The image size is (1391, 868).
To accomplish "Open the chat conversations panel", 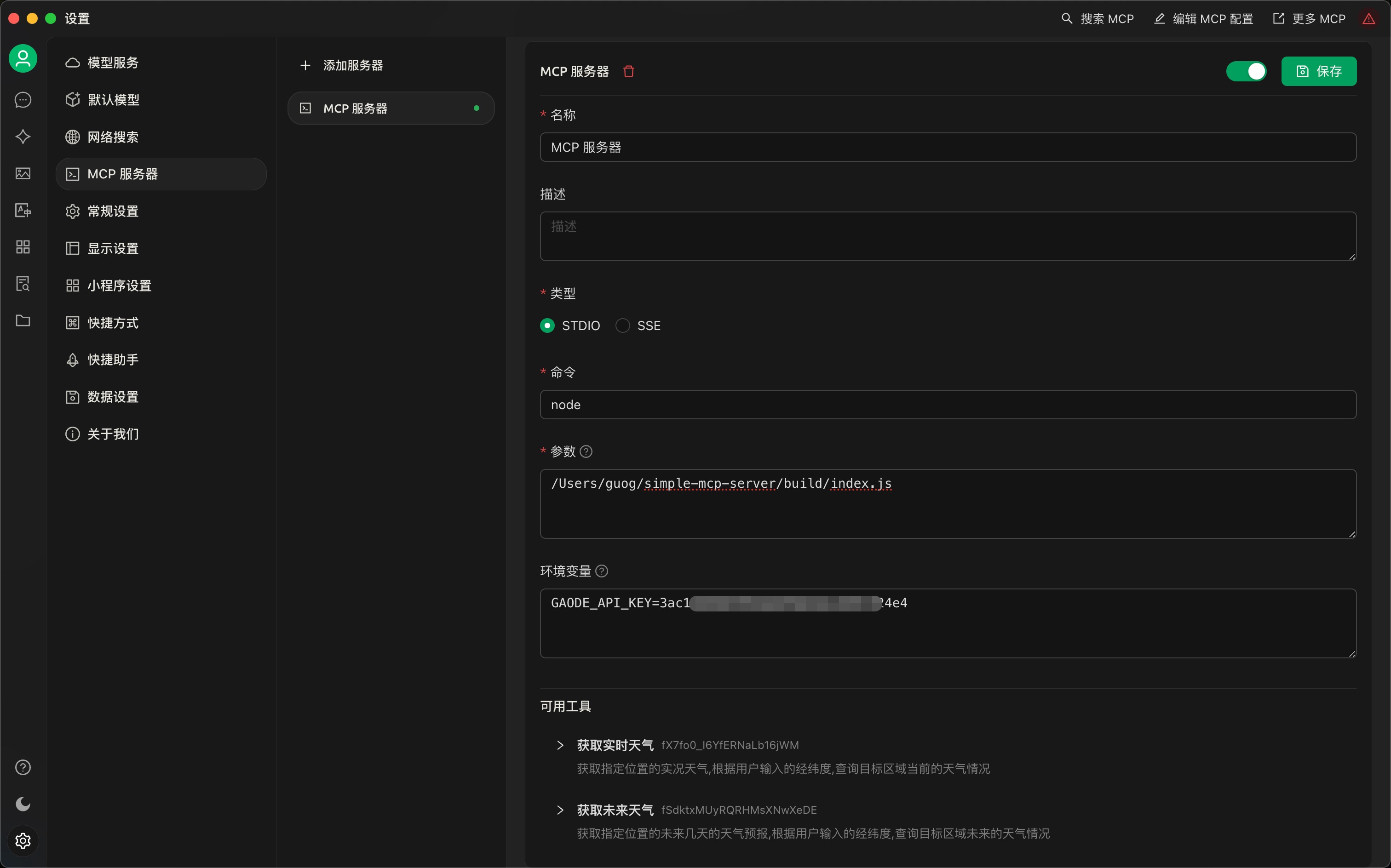I will point(23,100).
